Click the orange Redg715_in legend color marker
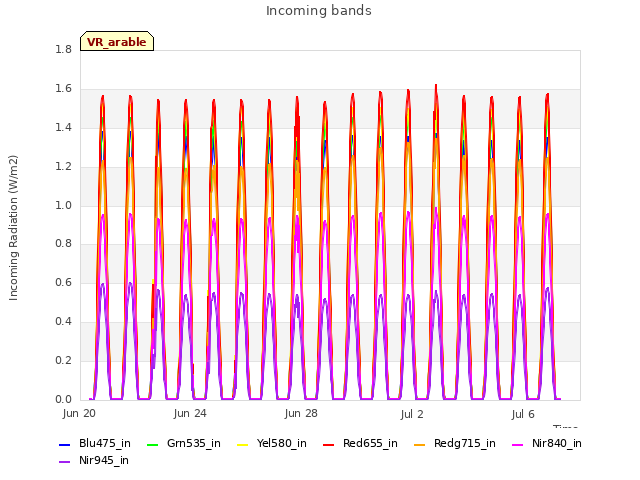 tap(419, 444)
